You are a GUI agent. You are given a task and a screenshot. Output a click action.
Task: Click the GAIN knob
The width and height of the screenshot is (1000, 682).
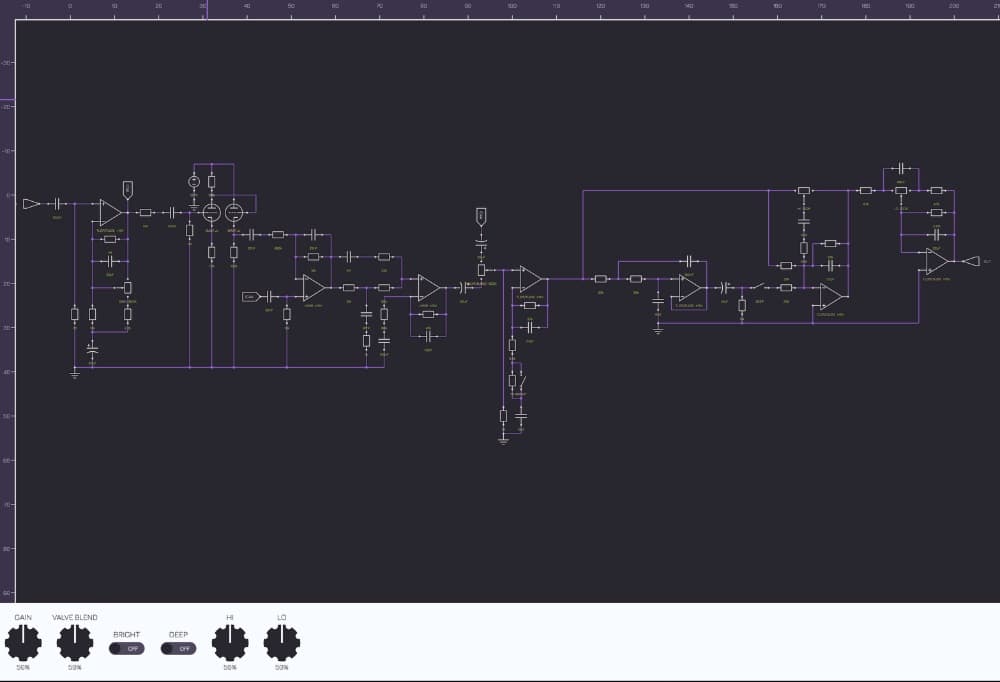[x=23, y=642]
